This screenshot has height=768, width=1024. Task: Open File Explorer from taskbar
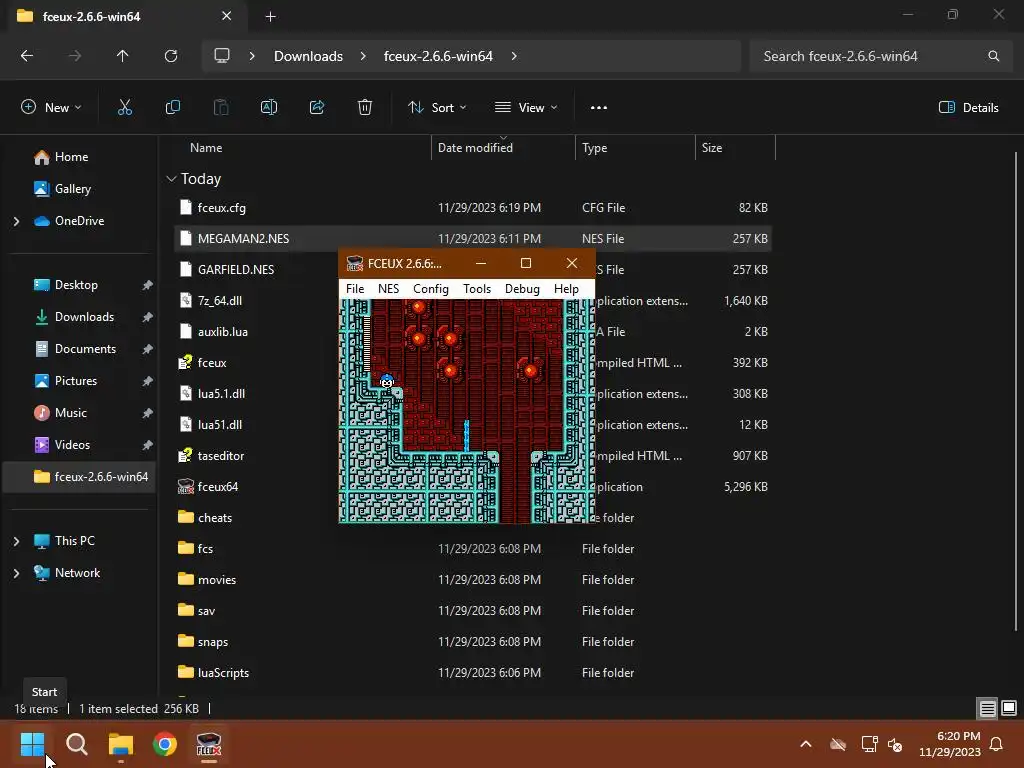(x=121, y=744)
